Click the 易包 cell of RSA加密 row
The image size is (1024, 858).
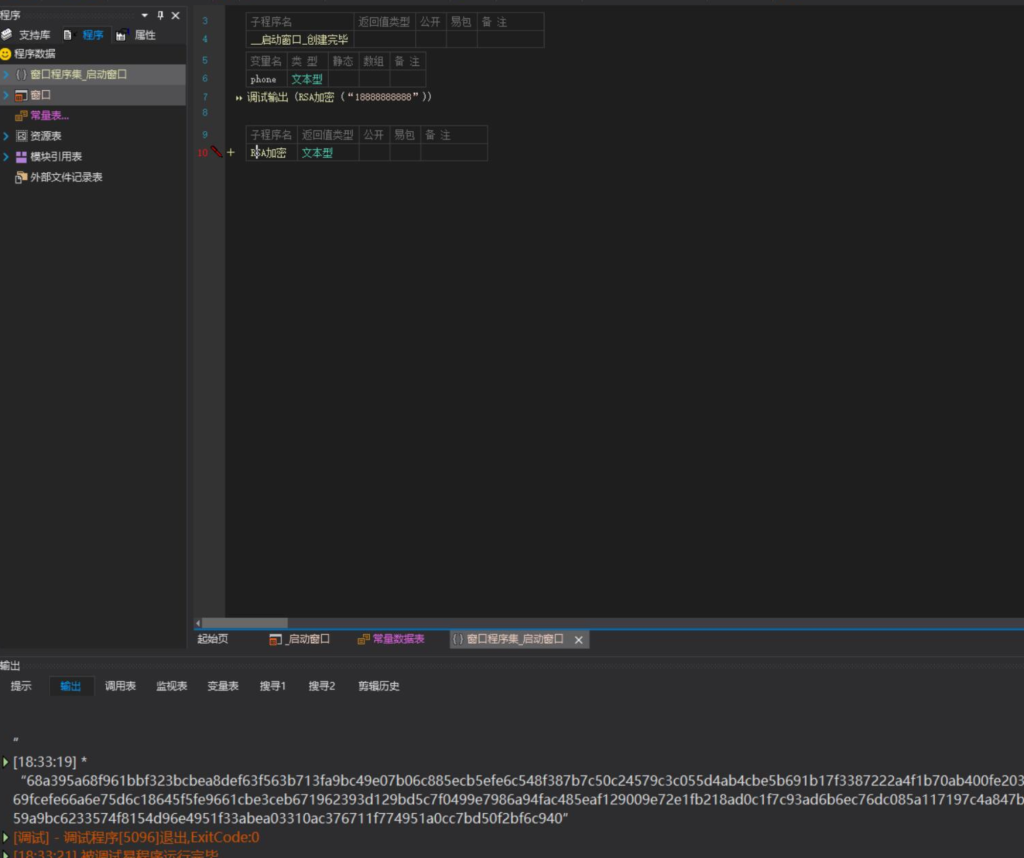405,153
